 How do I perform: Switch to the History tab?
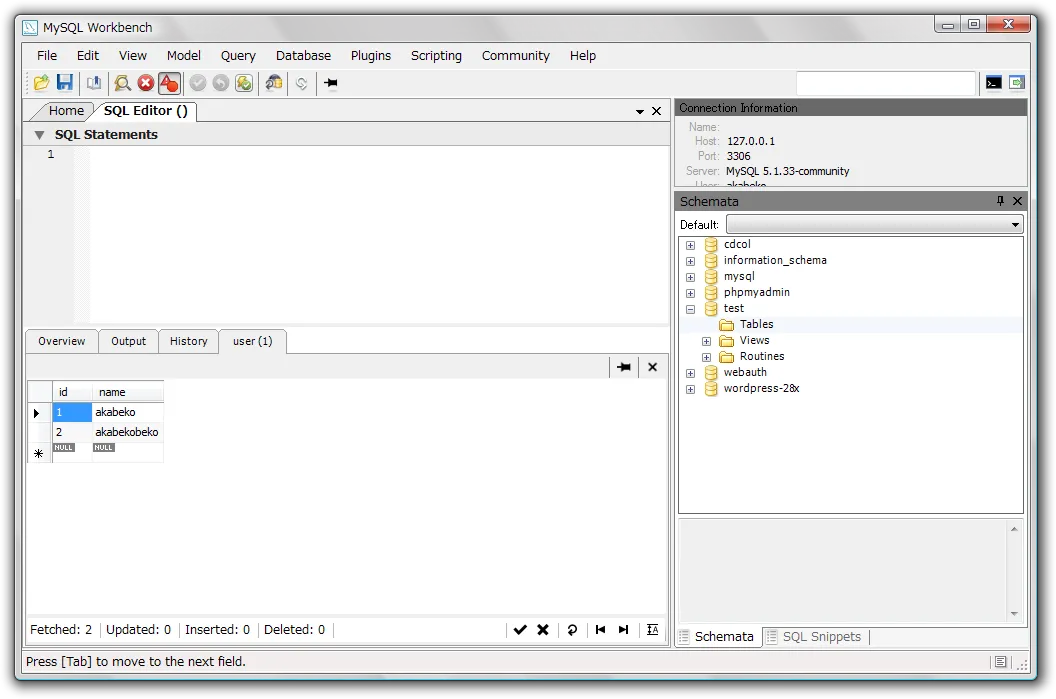coord(188,341)
